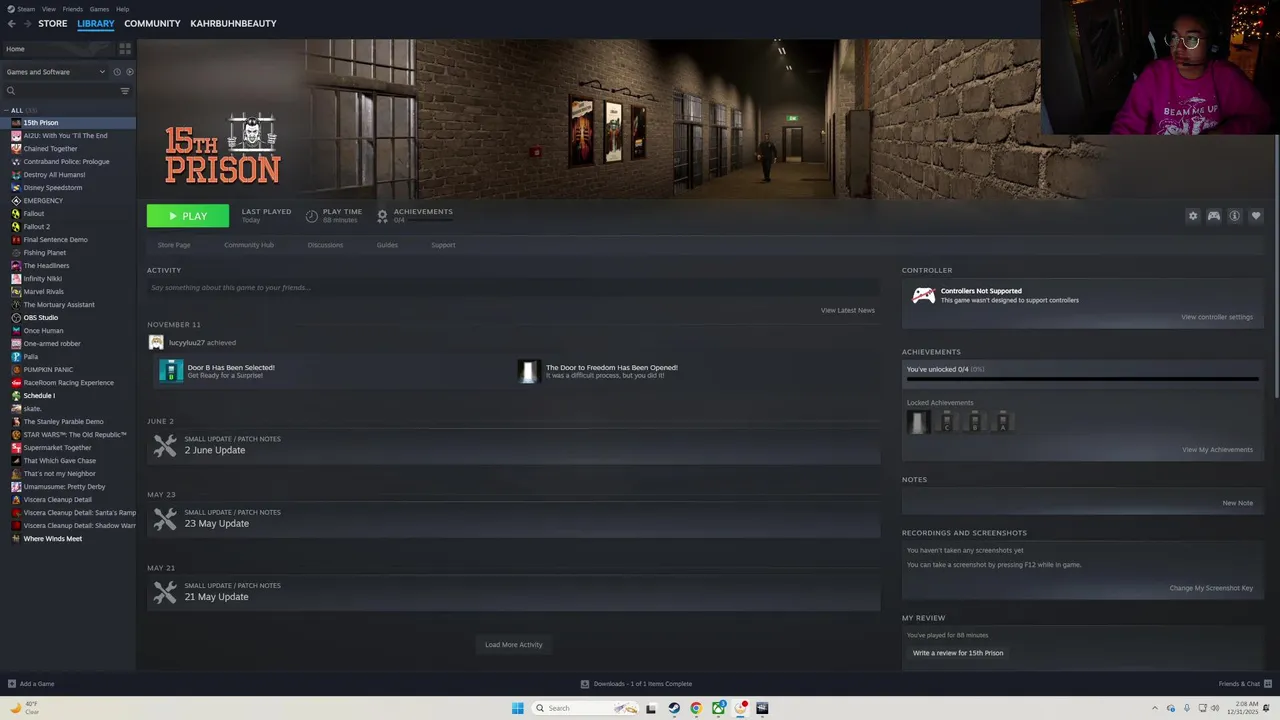Open the Downloads status in bottom bar
Viewport: 1280px width, 720px height.
coord(636,684)
